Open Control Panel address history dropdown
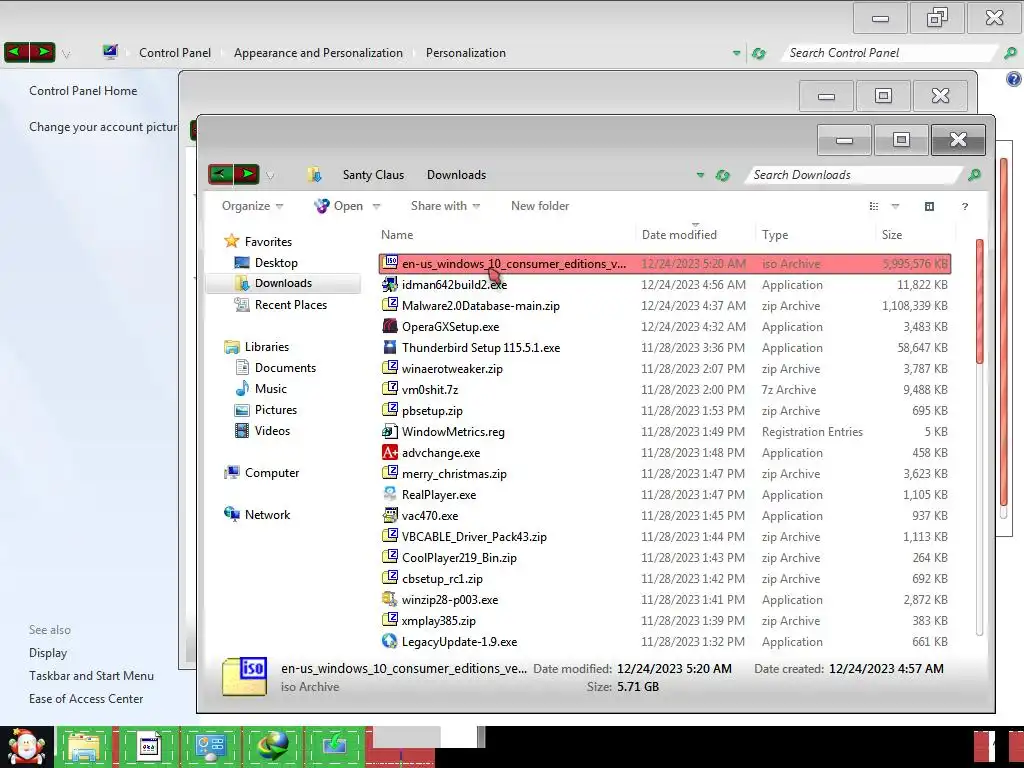 coord(737,54)
